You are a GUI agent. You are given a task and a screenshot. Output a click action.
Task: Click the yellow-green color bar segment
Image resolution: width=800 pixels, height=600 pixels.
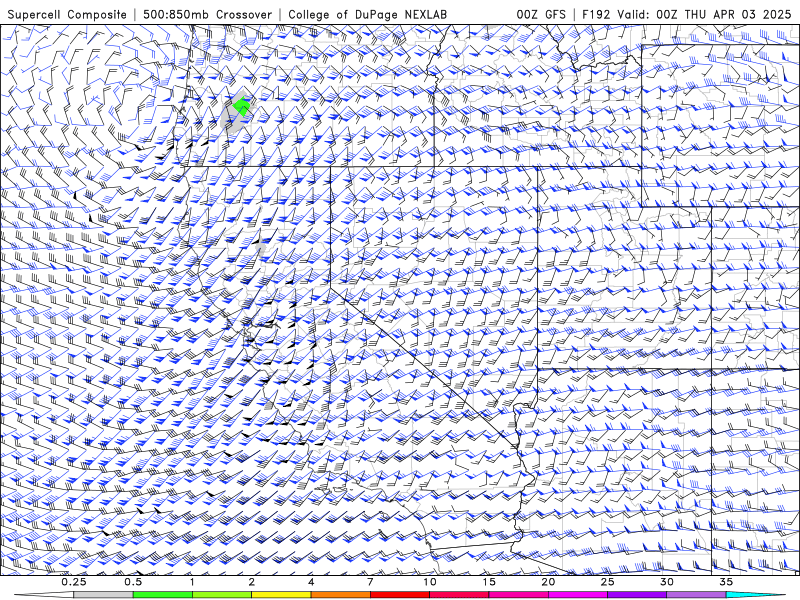(x=222, y=595)
